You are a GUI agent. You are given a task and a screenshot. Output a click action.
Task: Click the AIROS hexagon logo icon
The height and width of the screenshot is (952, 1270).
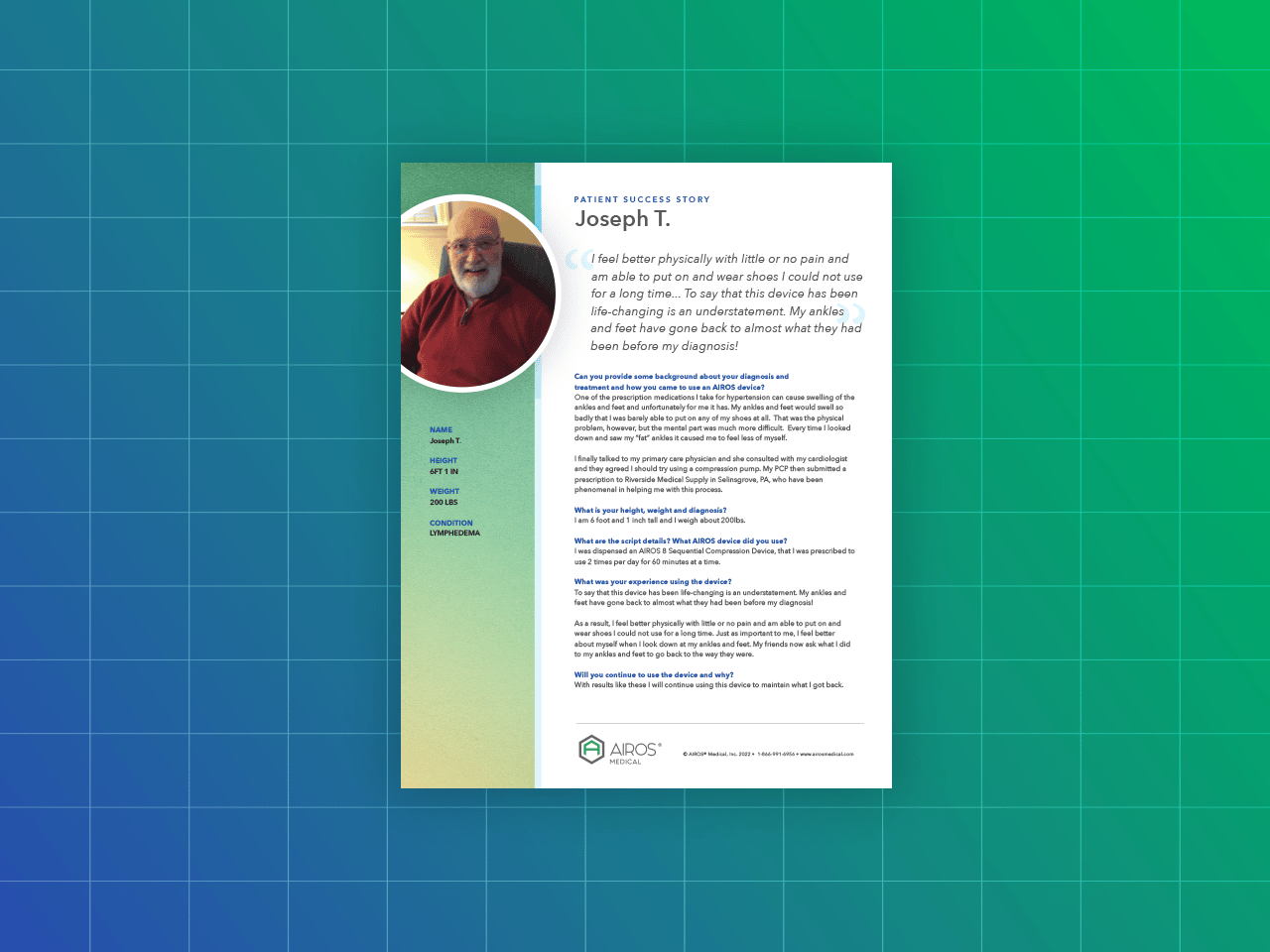pos(591,750)
